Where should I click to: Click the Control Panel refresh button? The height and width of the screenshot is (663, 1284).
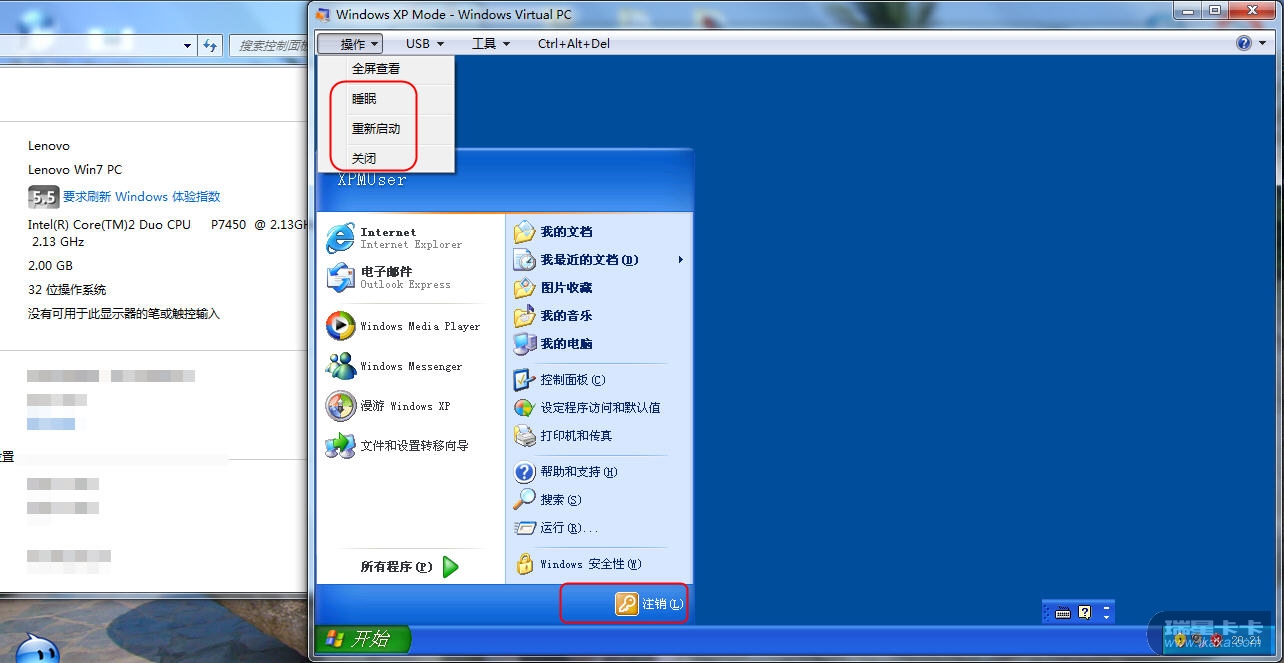pos(210,45)
